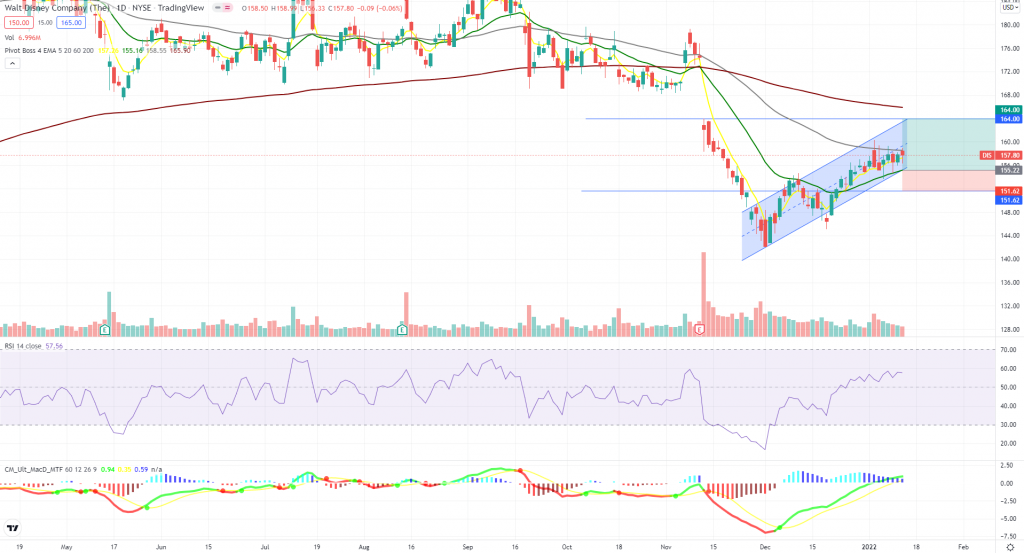
Task: Click the earnings E marker near November
Action: (699, 330)
